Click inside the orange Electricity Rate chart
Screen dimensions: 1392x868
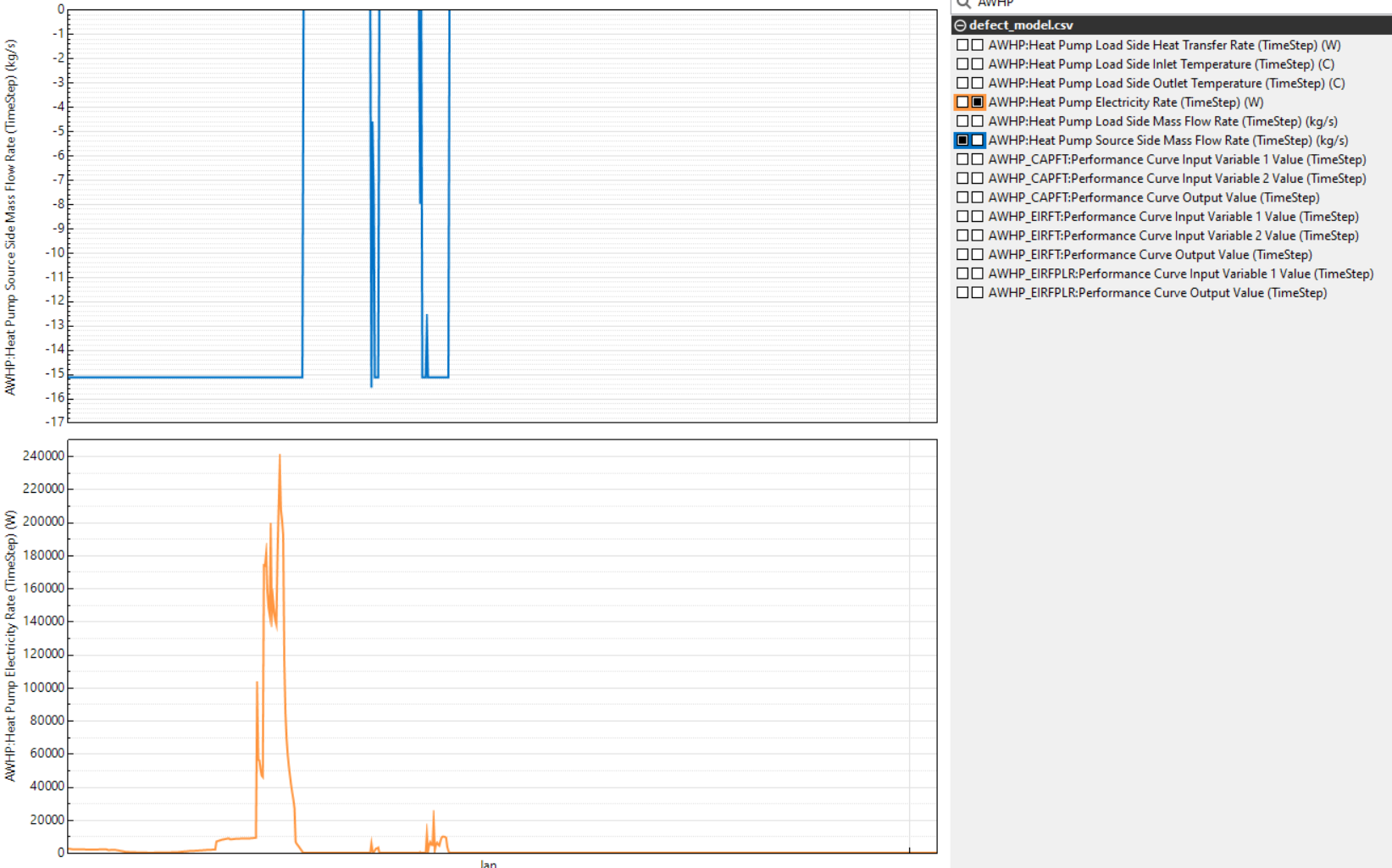pyautogui.click(x=502, y=646)
